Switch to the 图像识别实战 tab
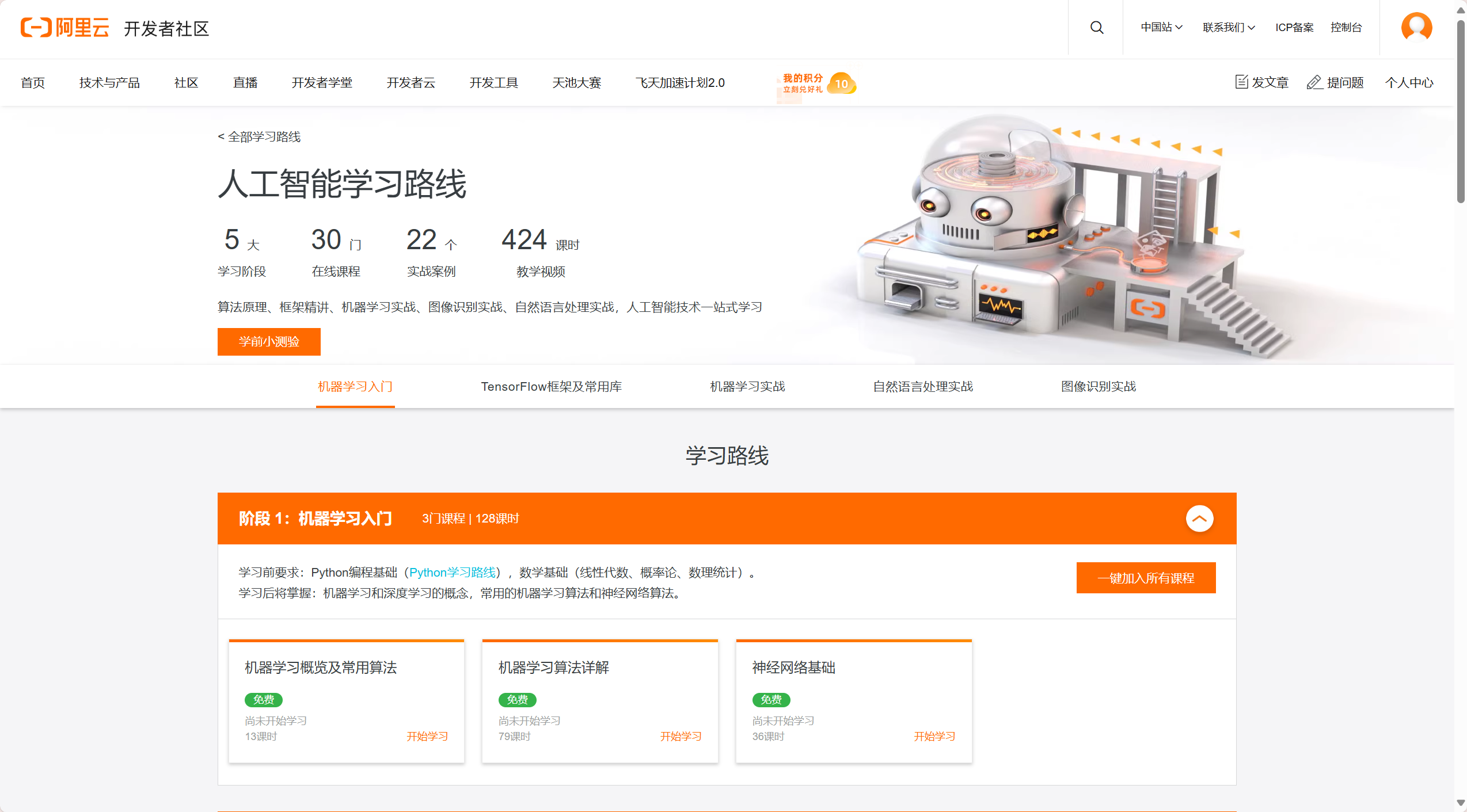This screenshot has width=1467, height=812. (x=1097, y=386)
